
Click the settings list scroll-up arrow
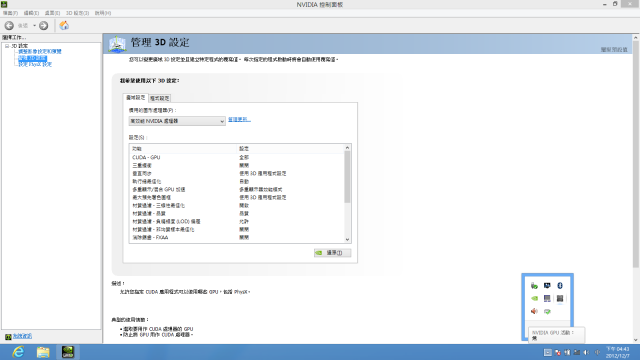click(347, 148)
